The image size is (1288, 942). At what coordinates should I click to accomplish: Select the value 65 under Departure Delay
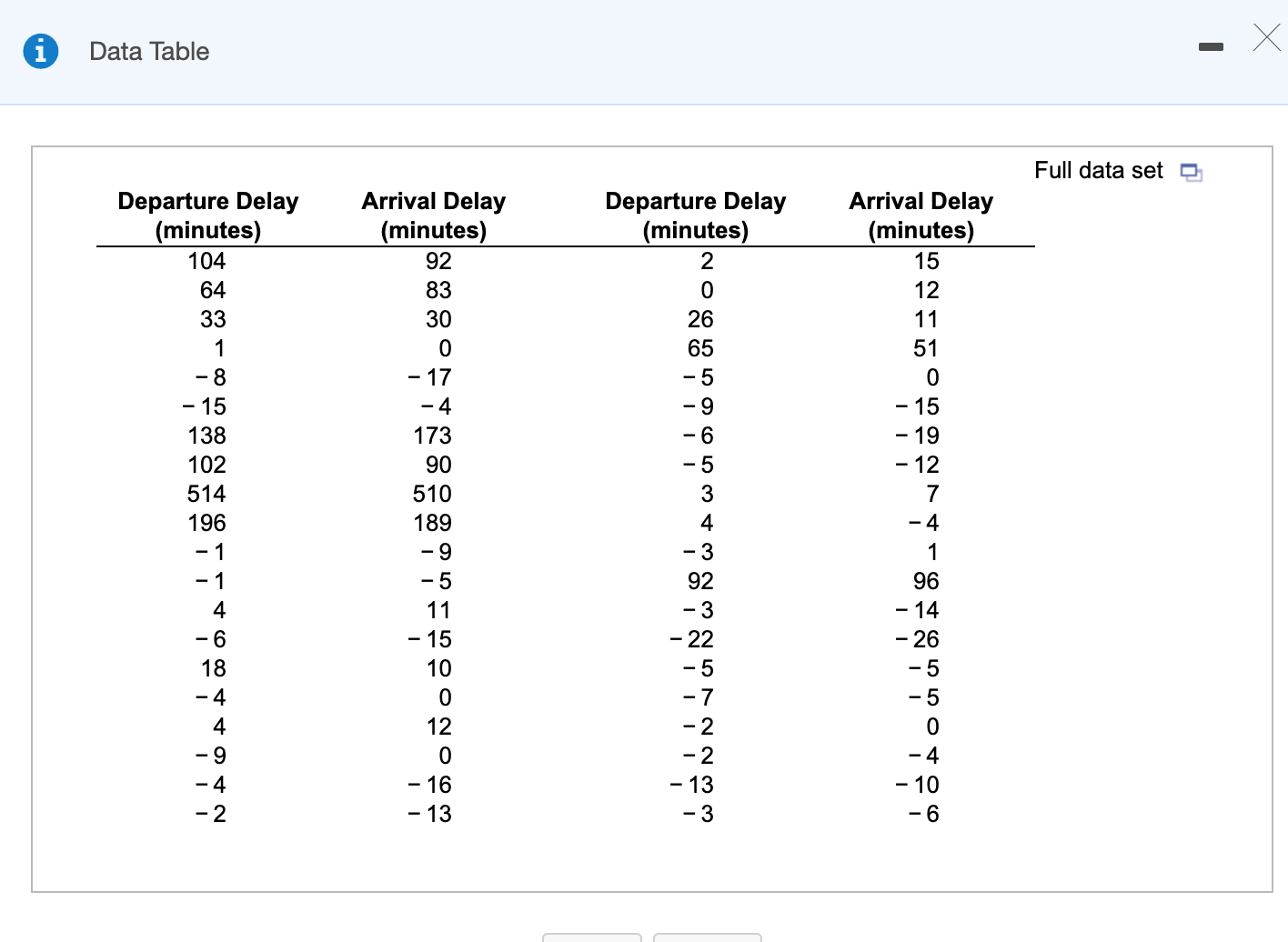point(700,348)
